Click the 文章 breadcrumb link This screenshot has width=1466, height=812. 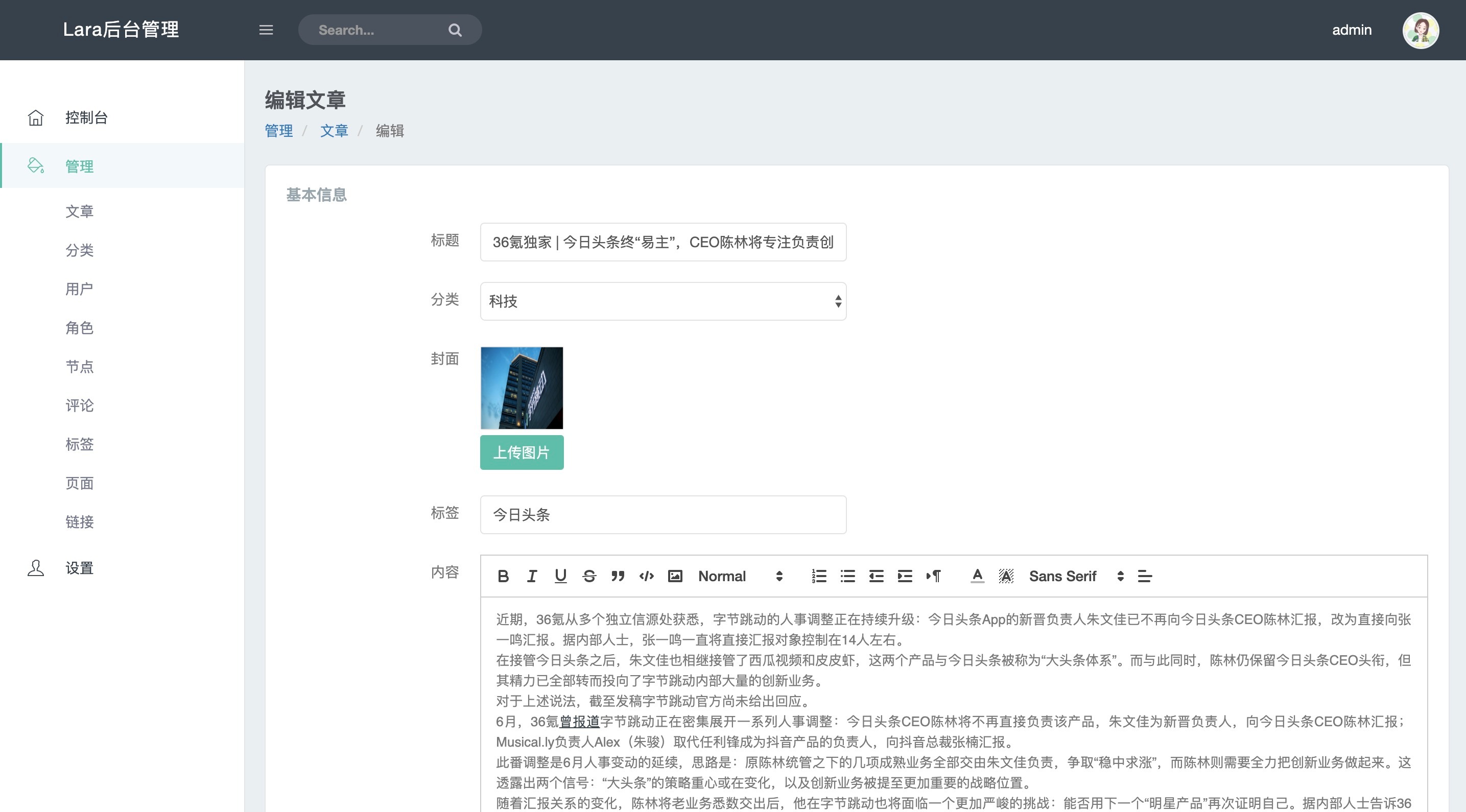click(334, 131)
